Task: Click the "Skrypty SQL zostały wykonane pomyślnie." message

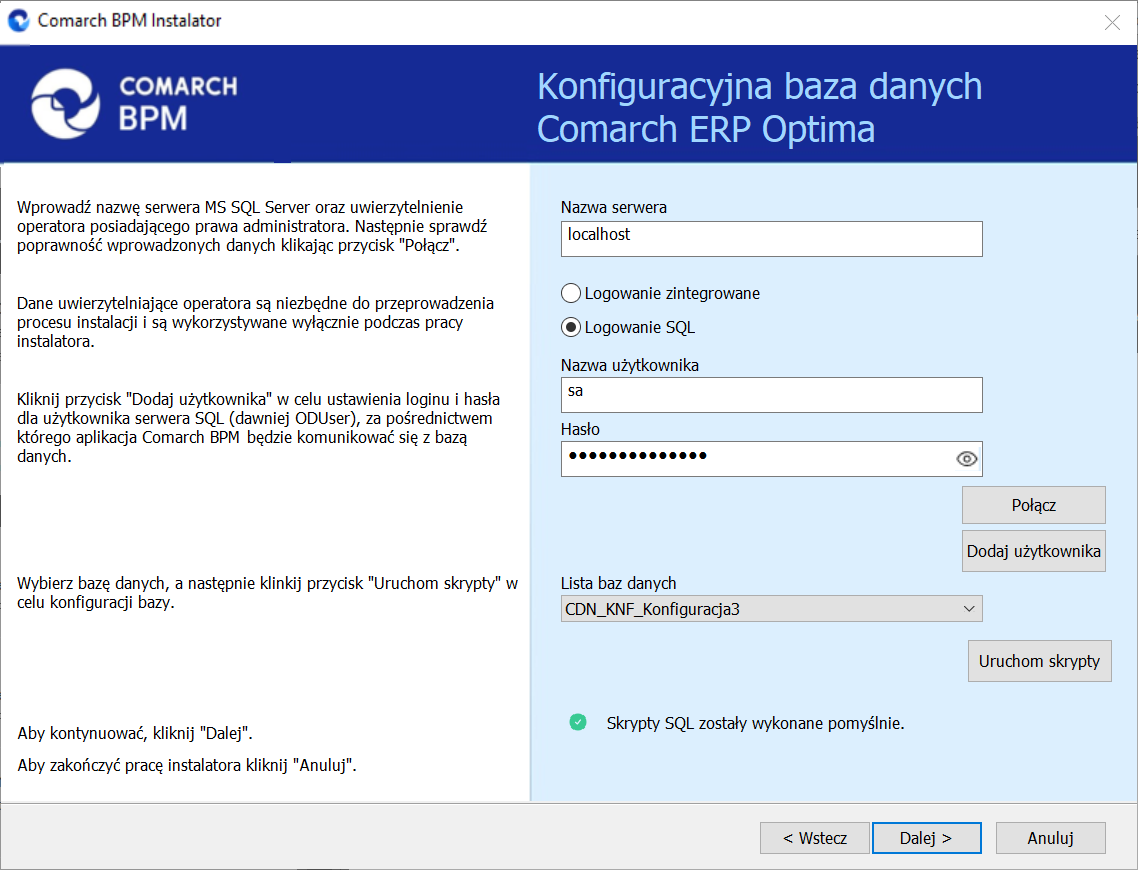Action: click(756, 723)
